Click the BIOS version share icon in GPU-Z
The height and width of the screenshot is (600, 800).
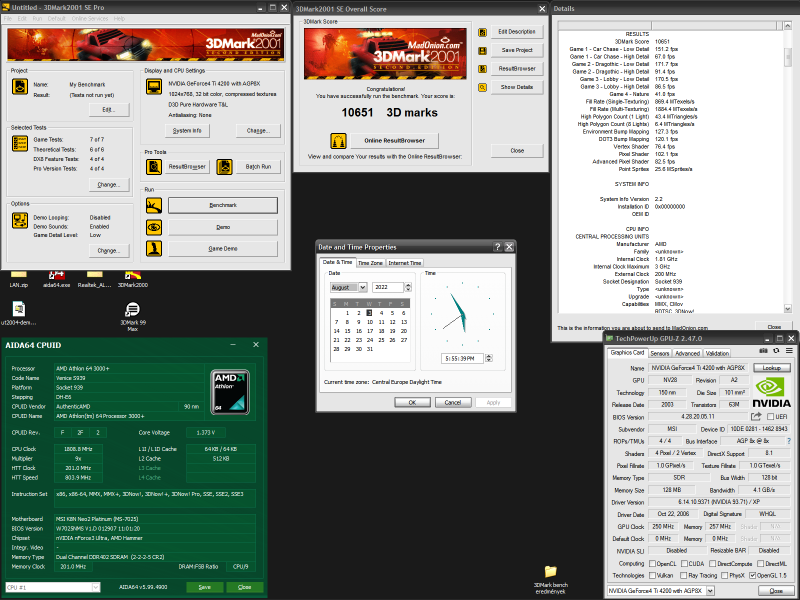tap(756, 416)
